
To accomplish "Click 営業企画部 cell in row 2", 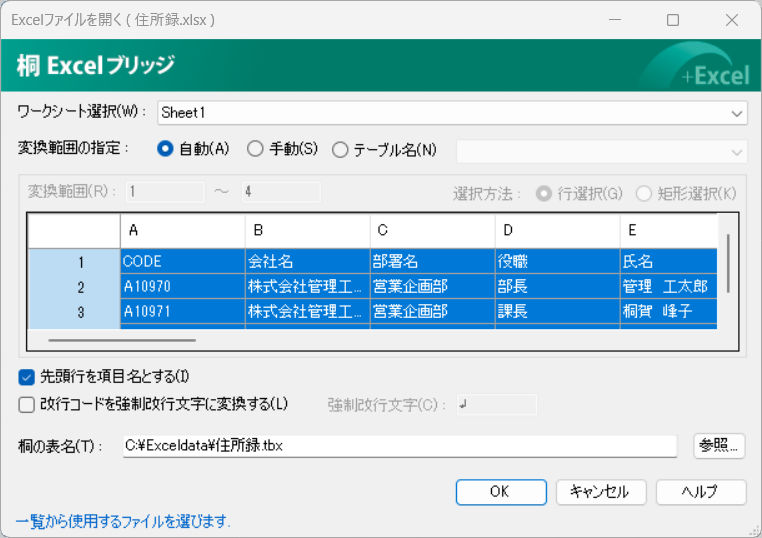I will click(433, 286).
